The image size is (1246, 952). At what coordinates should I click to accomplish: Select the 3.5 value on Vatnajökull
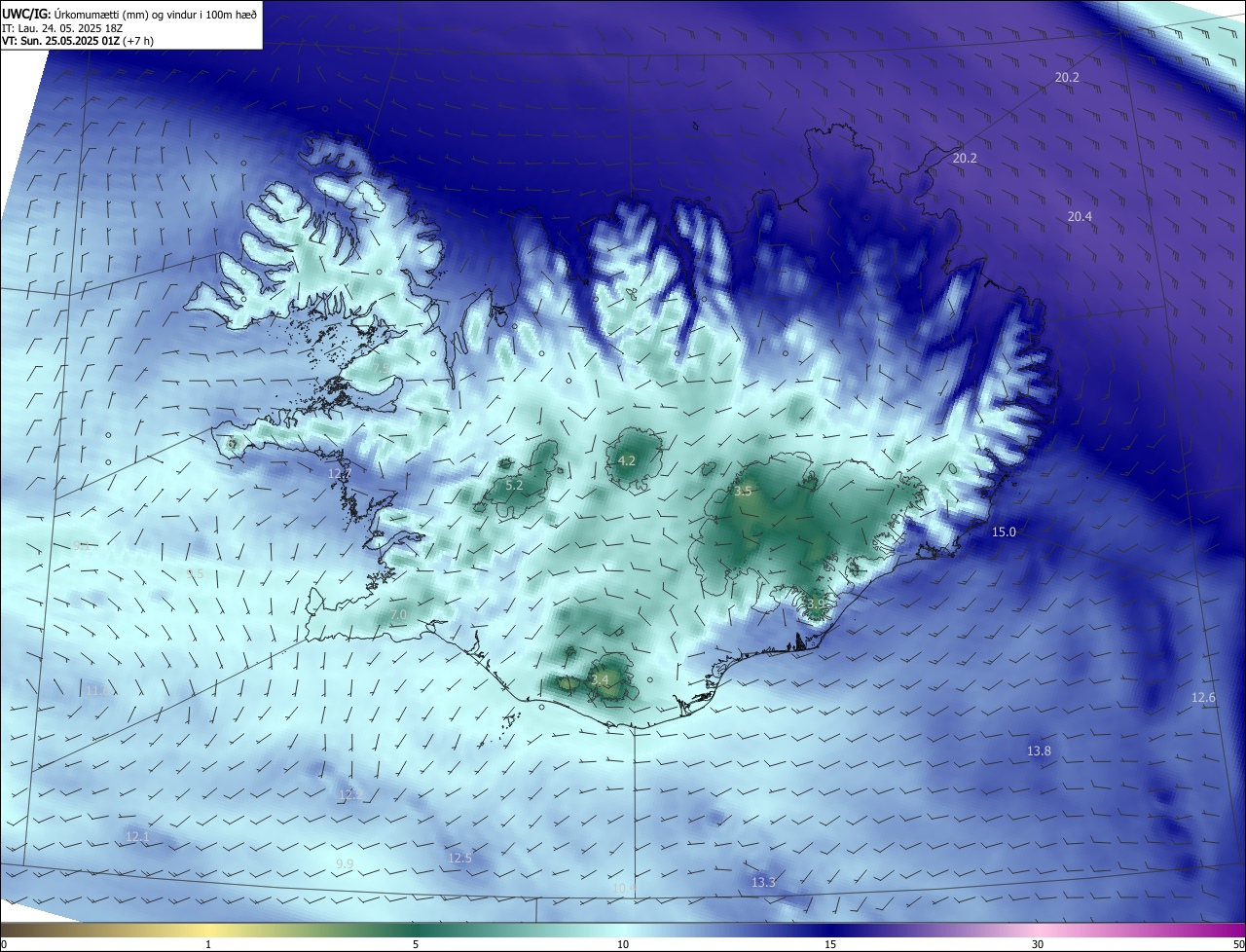tap(743, 492)
